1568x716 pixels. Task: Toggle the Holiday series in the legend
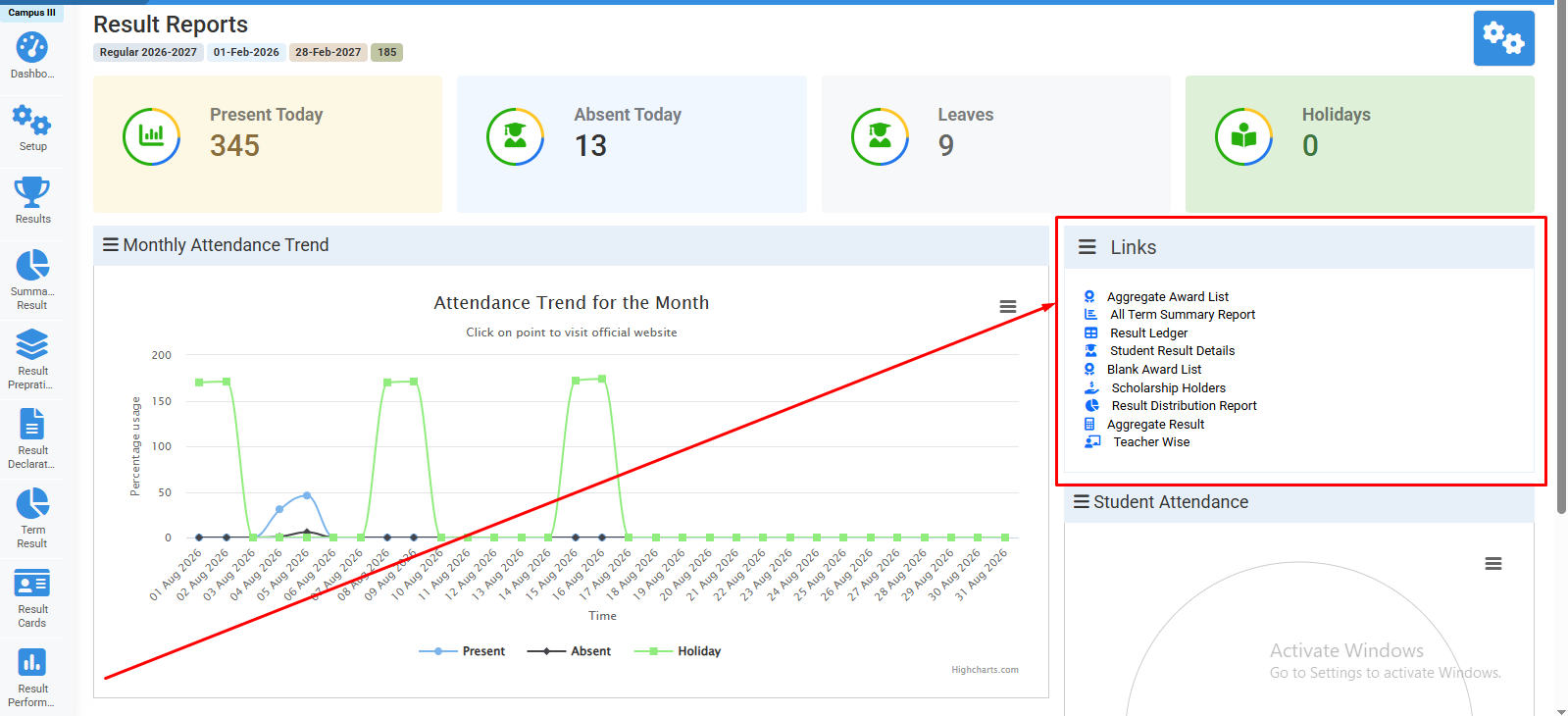tap(678, 651)
